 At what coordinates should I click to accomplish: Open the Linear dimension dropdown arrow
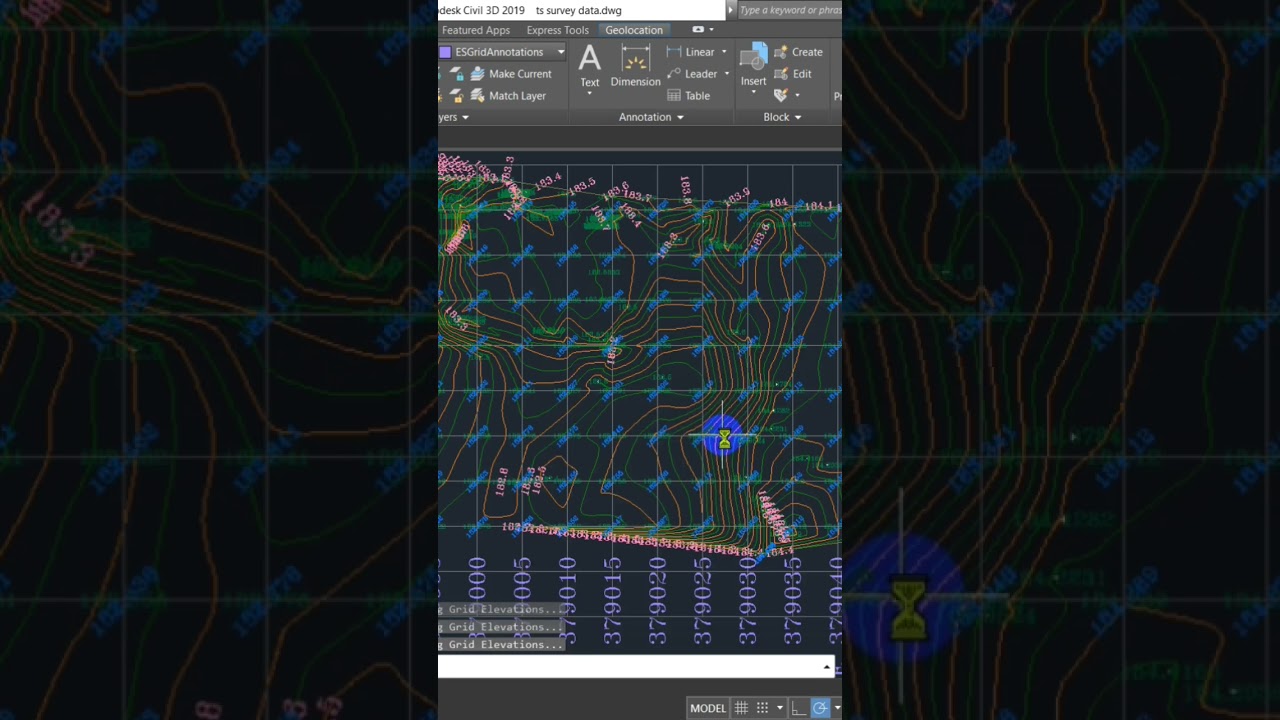tap(724, 52)
